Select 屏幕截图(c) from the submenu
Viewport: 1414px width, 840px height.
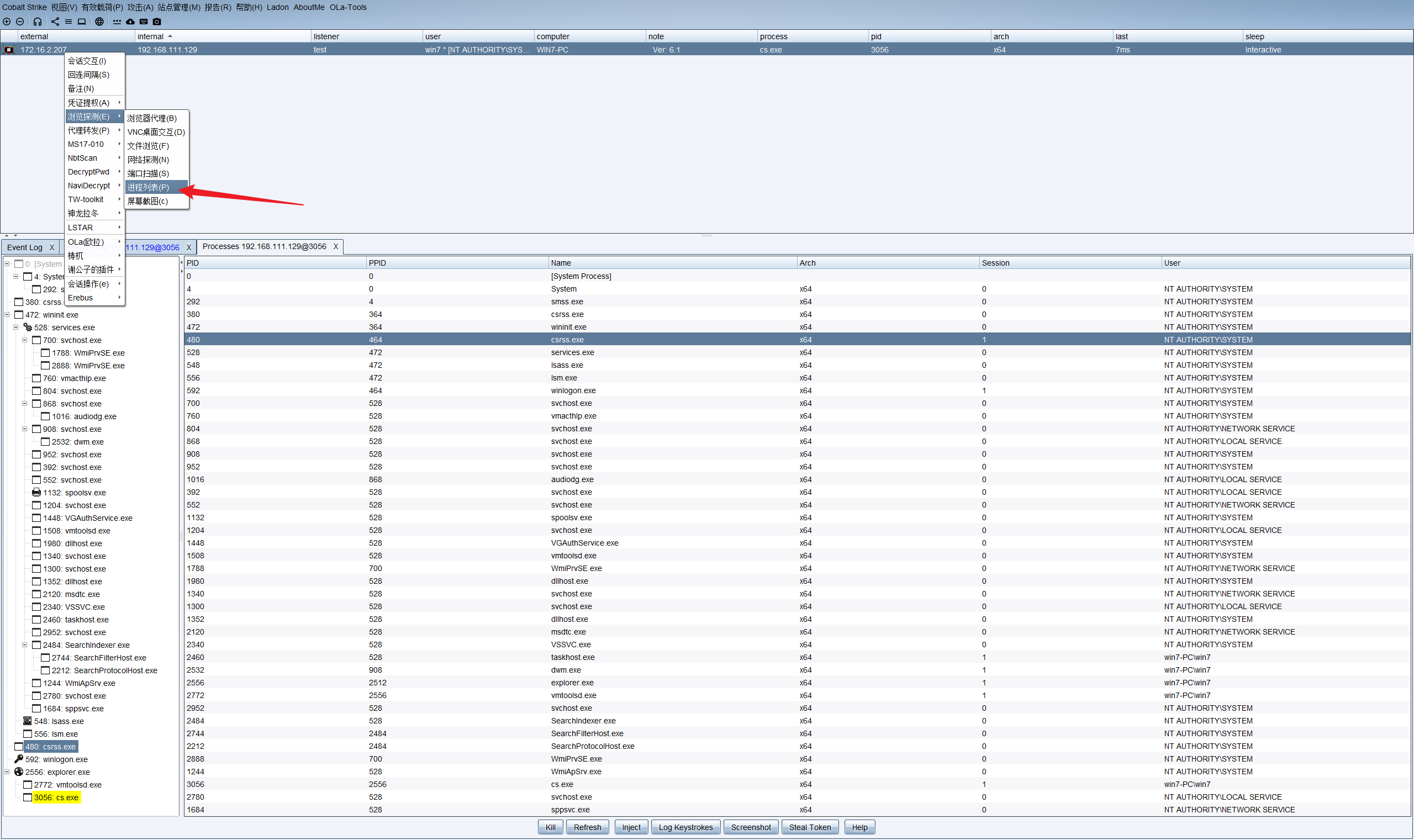pos(147,201)
